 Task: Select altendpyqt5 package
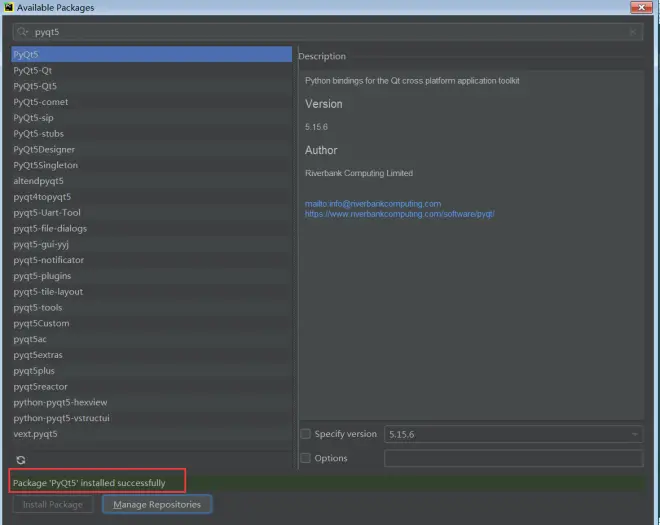152,181
